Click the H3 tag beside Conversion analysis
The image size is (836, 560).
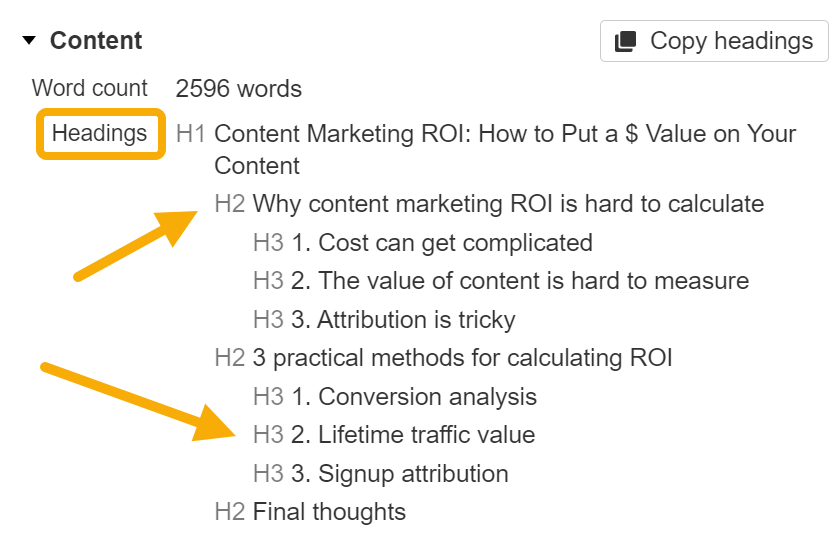[x=268, y=397]
